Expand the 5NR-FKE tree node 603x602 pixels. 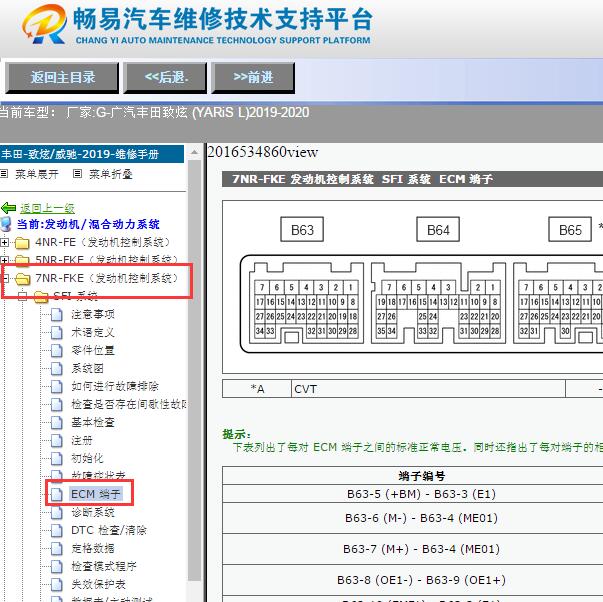pyautogui.click(x=5, y=260)
